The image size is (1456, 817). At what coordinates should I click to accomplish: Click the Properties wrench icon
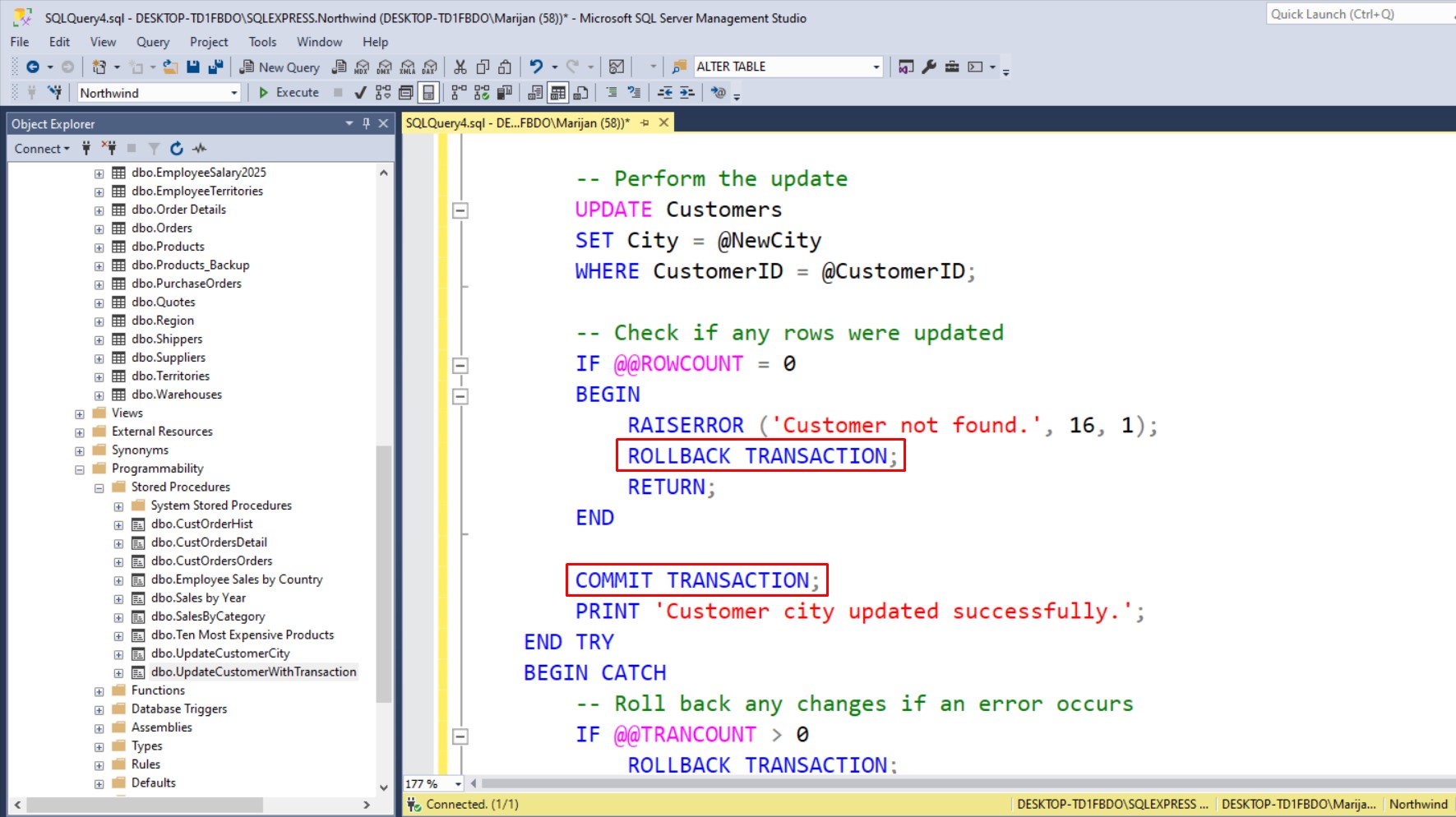coord(929,67)
